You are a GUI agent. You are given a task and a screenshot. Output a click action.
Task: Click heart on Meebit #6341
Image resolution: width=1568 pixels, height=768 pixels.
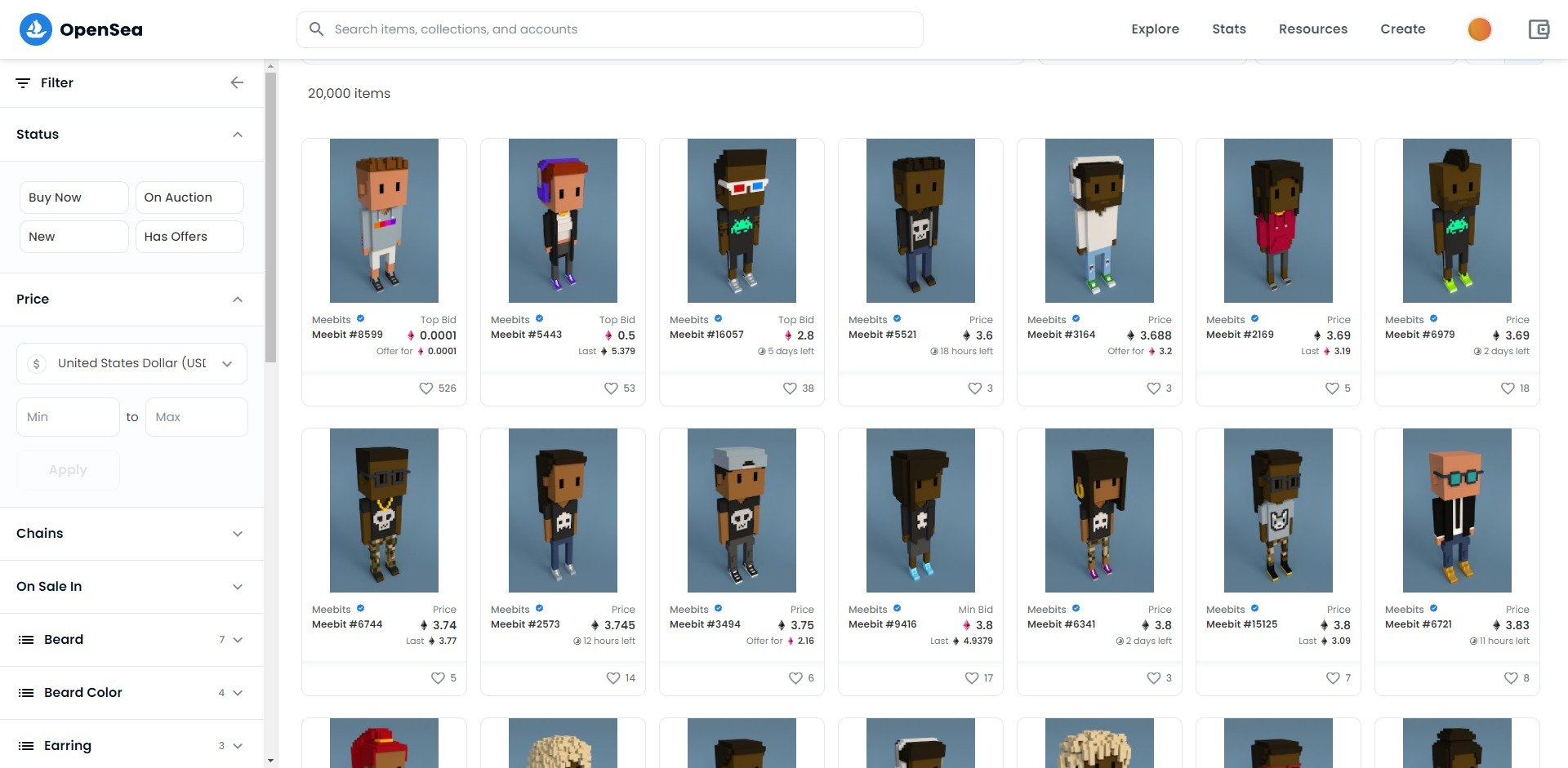coord(1154,678)
